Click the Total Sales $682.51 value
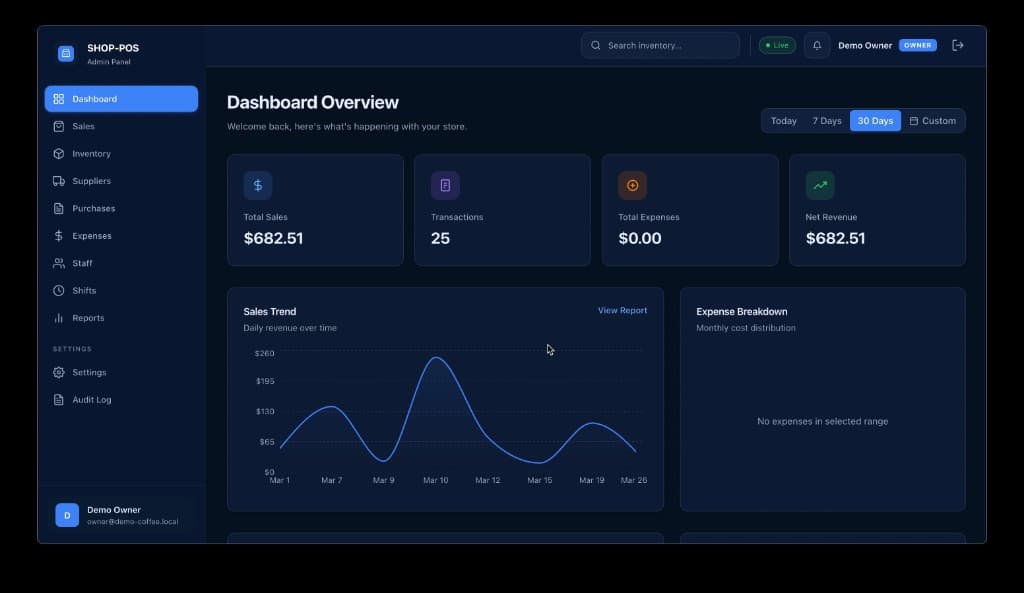This screenshot has height=593, width=1024. coord(273,238)
